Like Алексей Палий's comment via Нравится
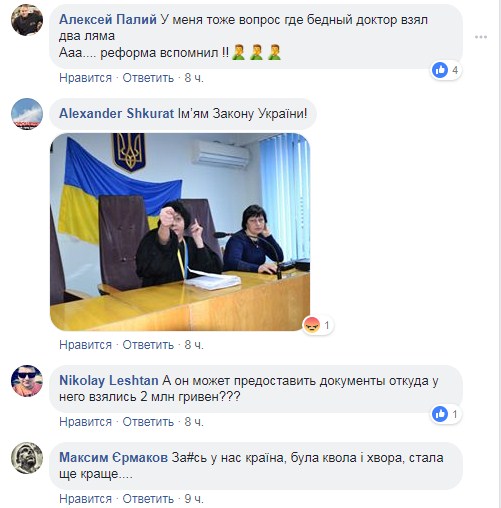 point(85,78)
